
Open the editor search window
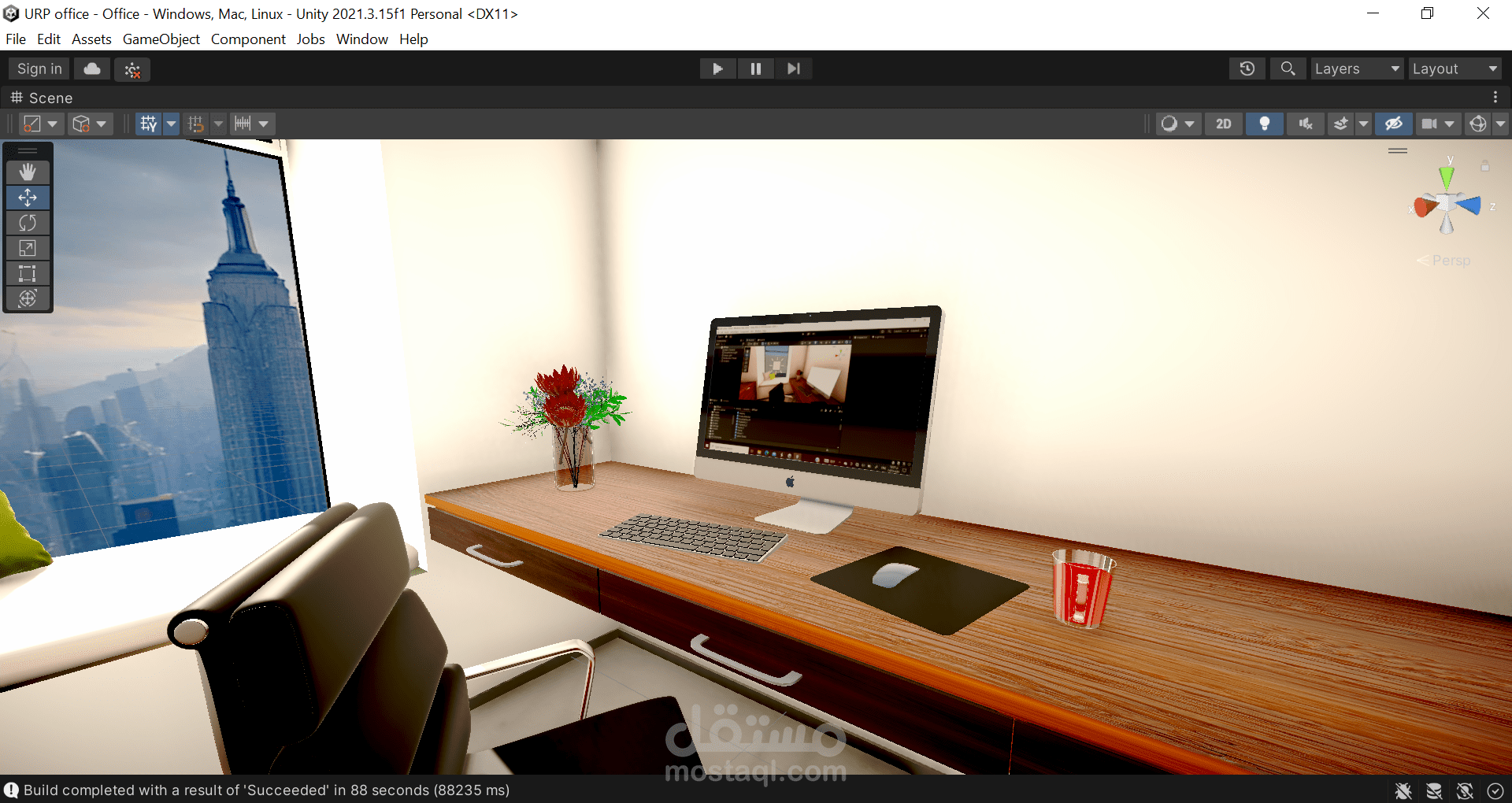pyautogui.click(x=1287, y=68)
